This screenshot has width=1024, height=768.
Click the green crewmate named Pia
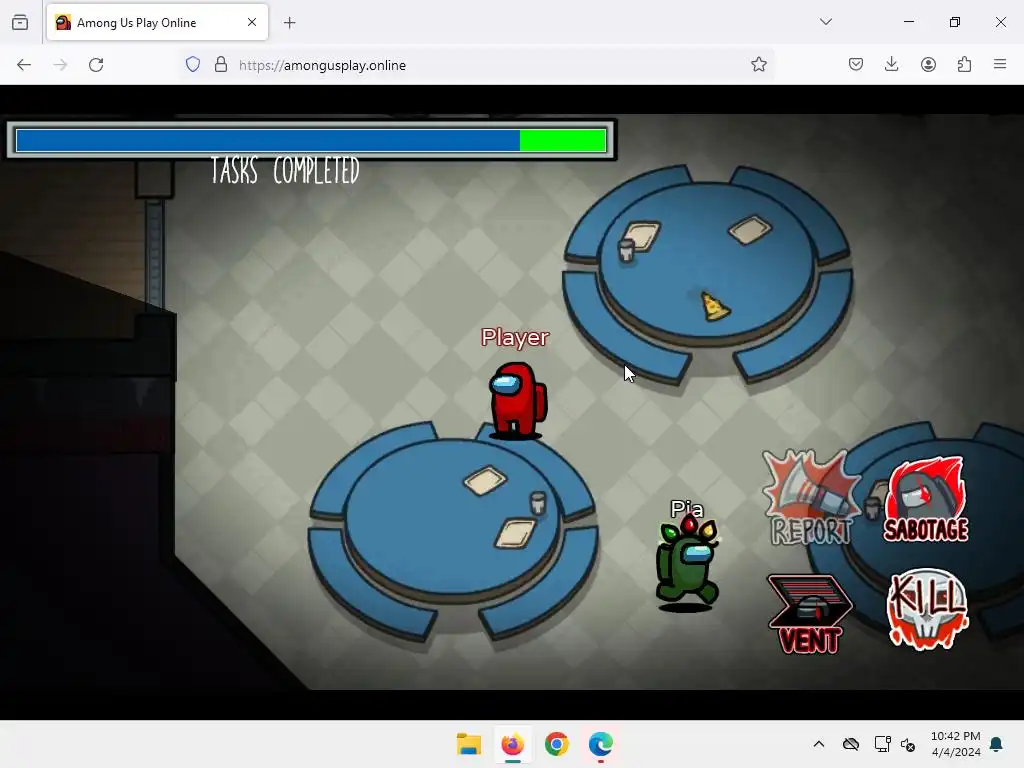pyautogui.click(x=687, y=563)
